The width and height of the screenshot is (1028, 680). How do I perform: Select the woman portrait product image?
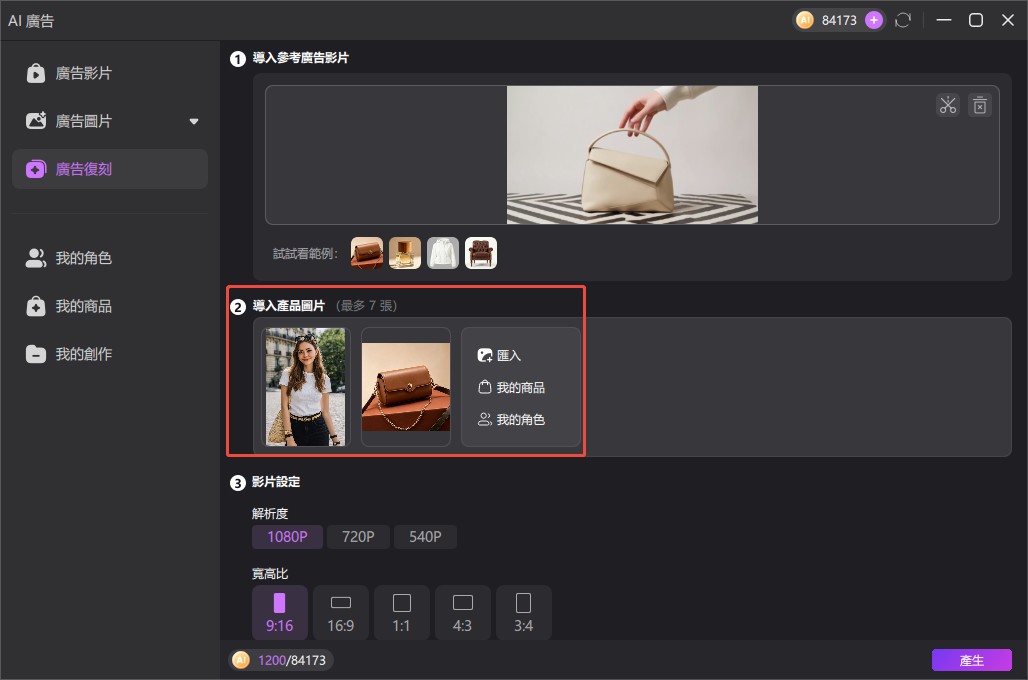pyautogui.click(x=306, y=387)
